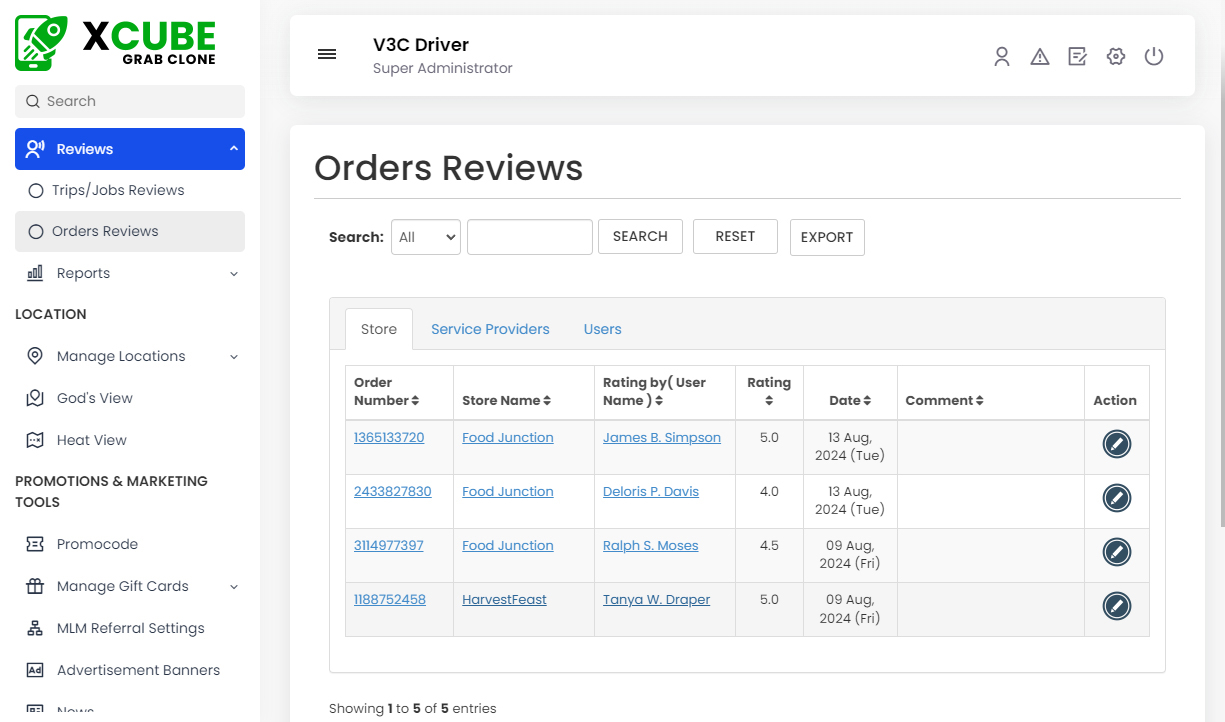Viewport: 1225px width, 722px height.
Task: Open the Super Administrator profile icon
Action: click(1002, 57)
